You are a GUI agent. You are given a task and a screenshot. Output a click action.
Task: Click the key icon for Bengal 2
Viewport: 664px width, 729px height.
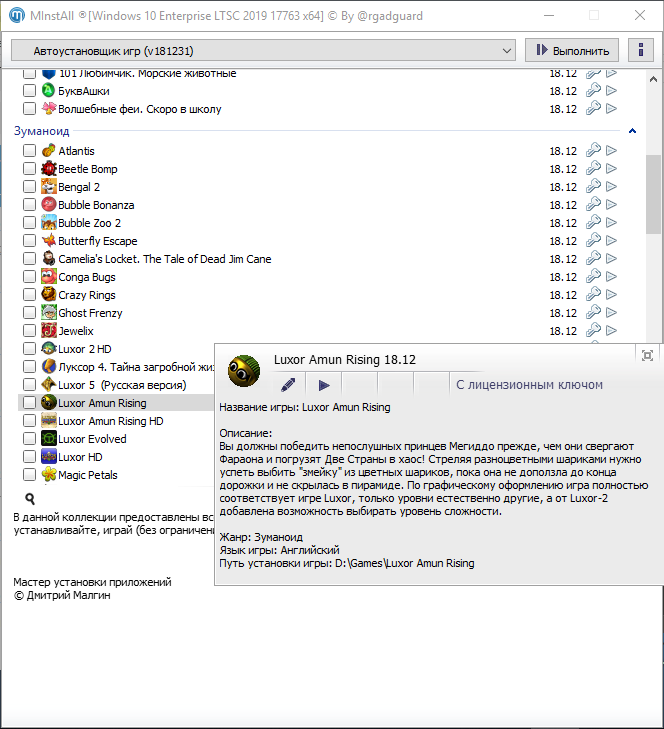[x=593, y=186]
